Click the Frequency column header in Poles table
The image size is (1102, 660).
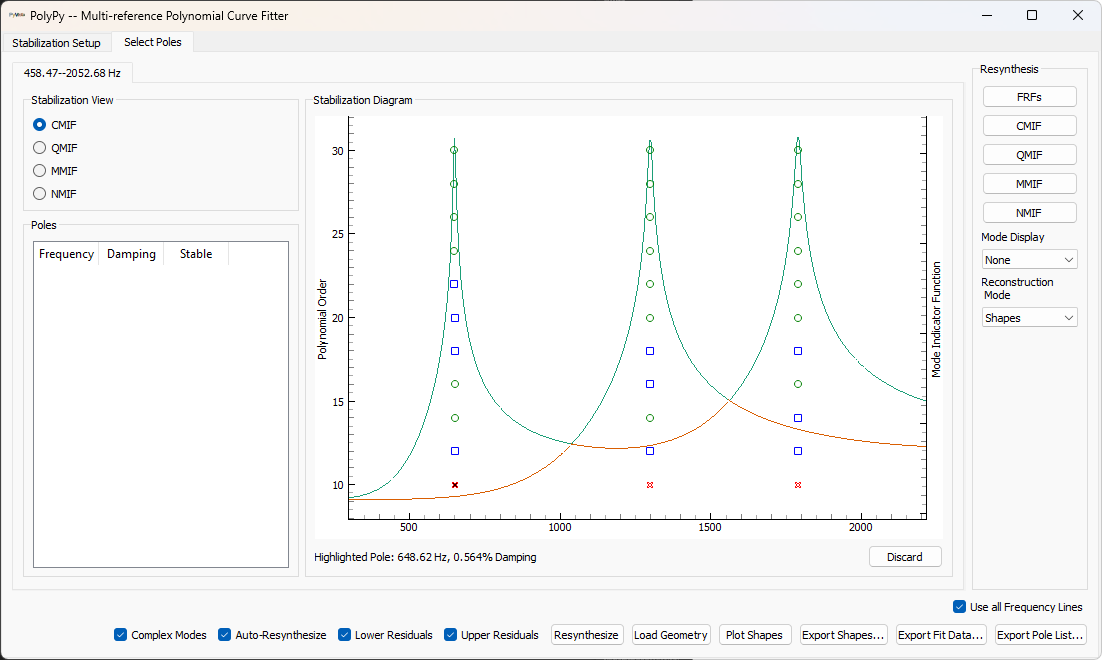pos(66,254)
